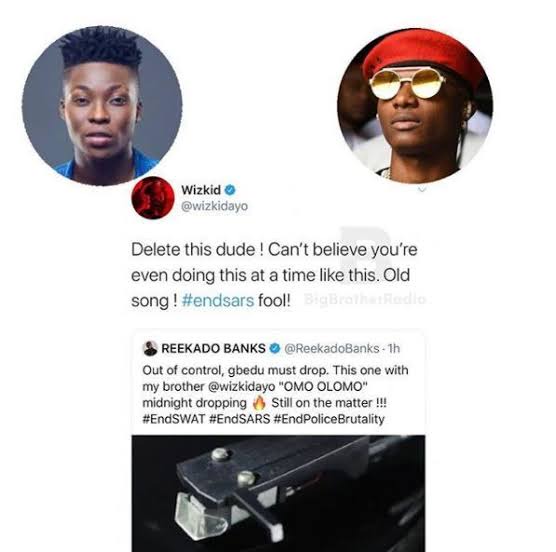Click the verified badge beside Wizkid
The height and width of the screenshot is (552, 556).
(230, 190)
